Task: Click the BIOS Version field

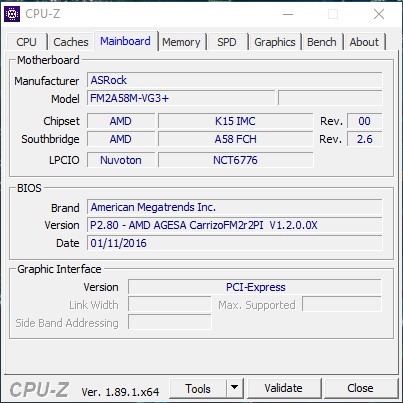Action: [235, 225]
